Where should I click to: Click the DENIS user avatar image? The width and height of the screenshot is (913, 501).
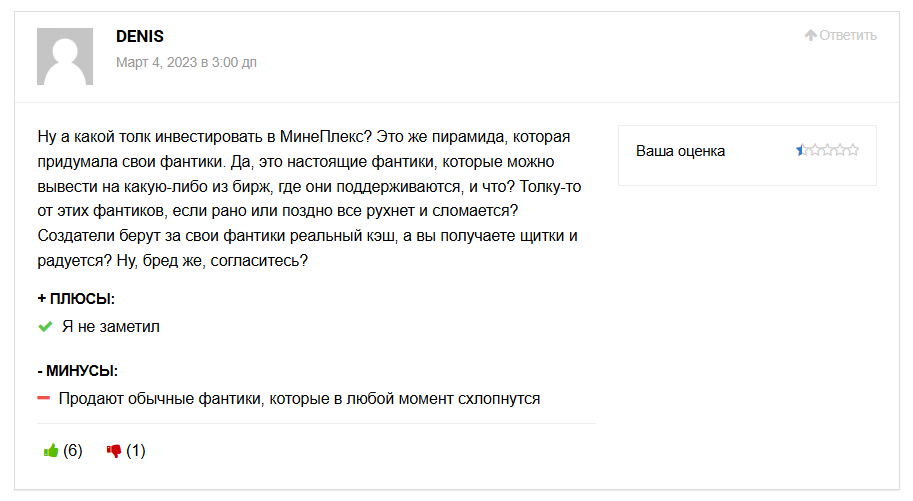coord(65,57)
